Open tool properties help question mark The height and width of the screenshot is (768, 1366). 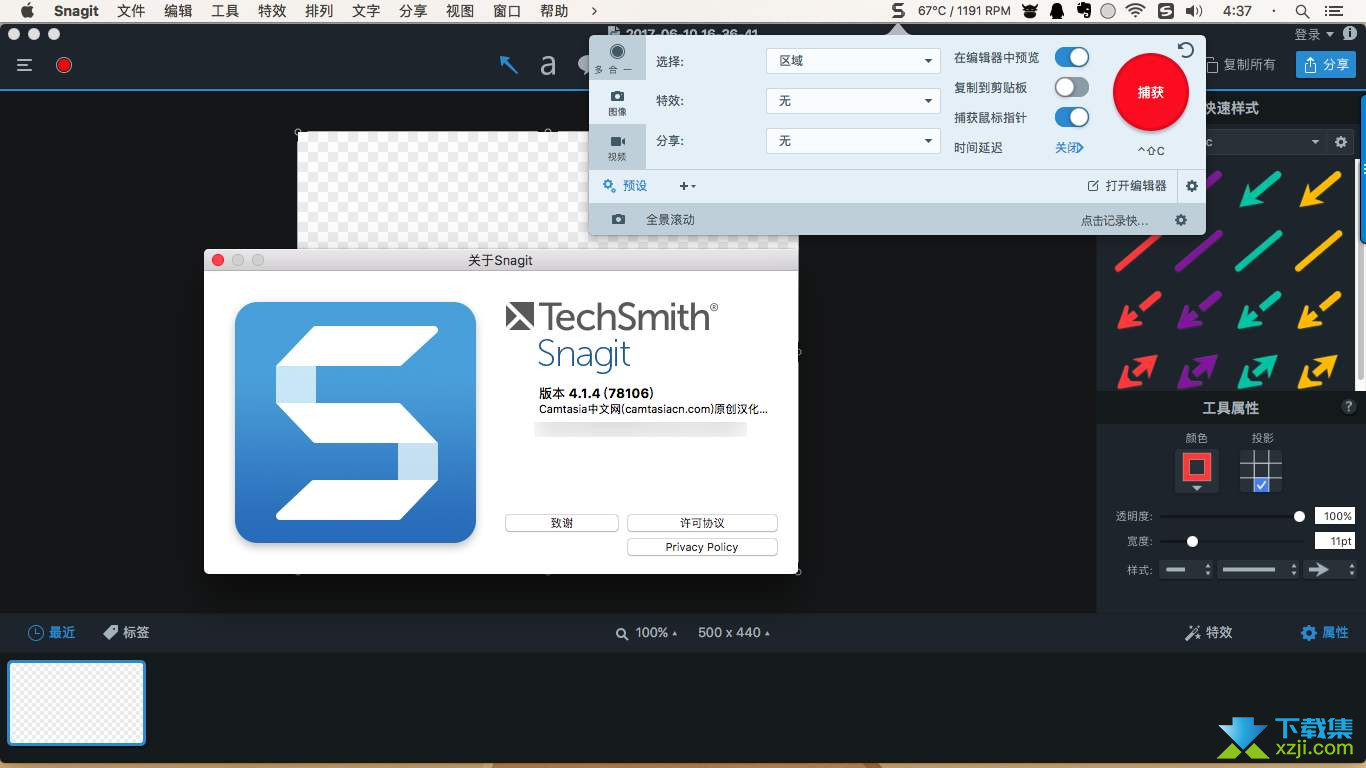pyautogui.click(x=1348, y=407)
